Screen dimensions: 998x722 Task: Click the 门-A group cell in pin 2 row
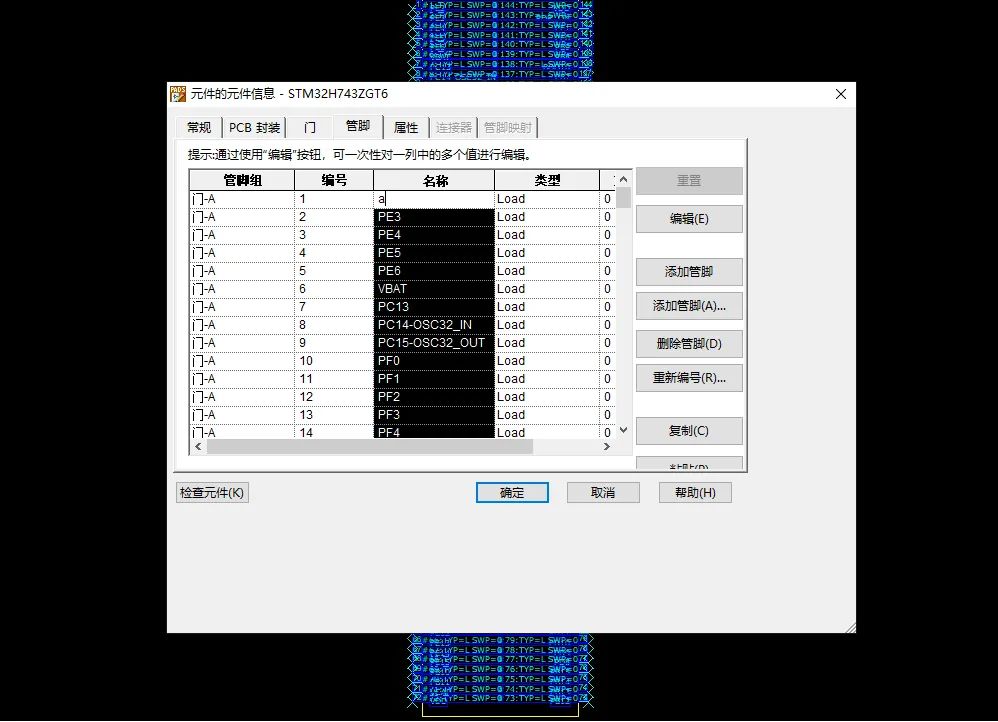tap(242, 217)
